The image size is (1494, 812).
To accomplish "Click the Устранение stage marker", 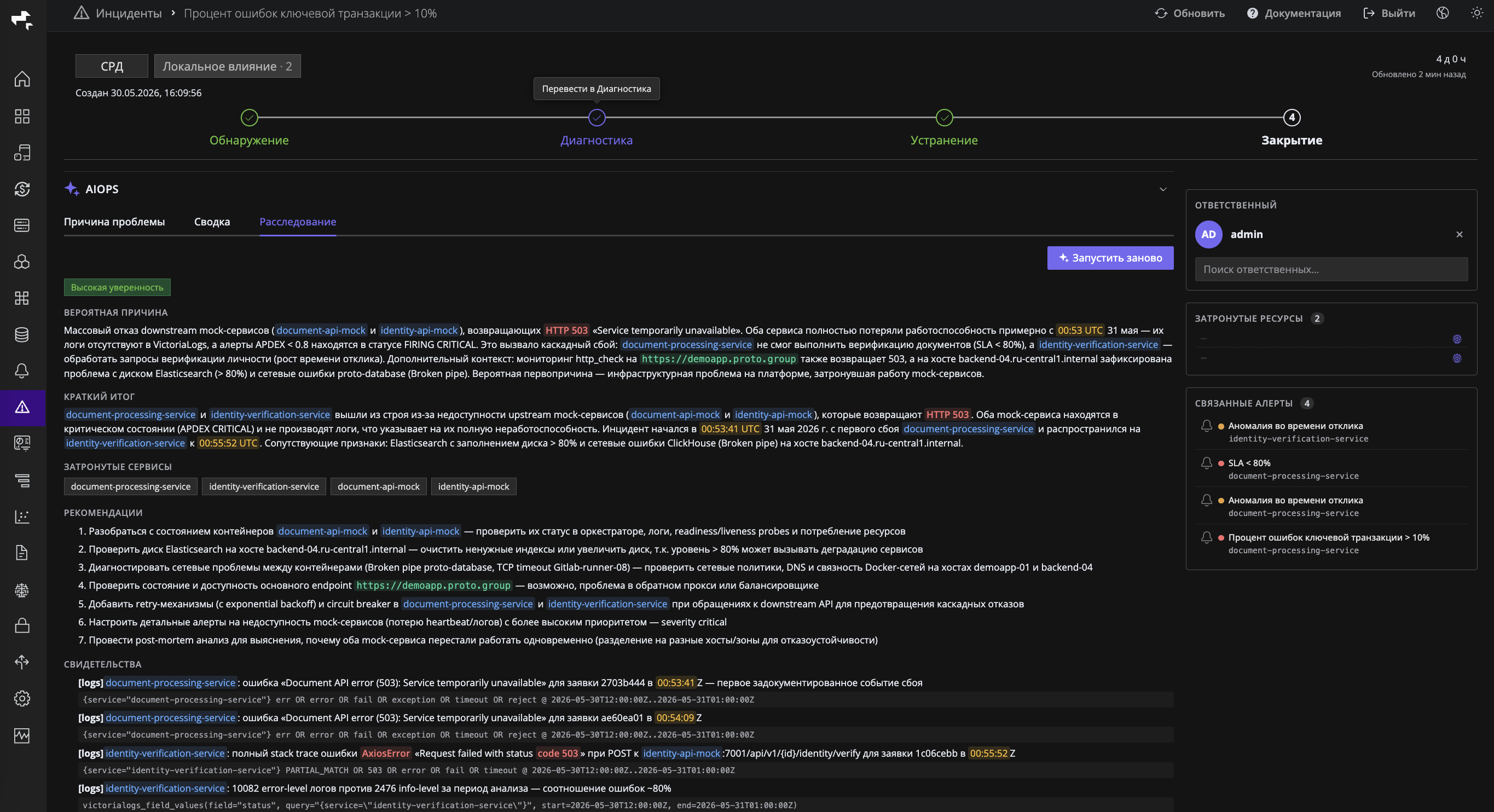I will pos(944,118).
